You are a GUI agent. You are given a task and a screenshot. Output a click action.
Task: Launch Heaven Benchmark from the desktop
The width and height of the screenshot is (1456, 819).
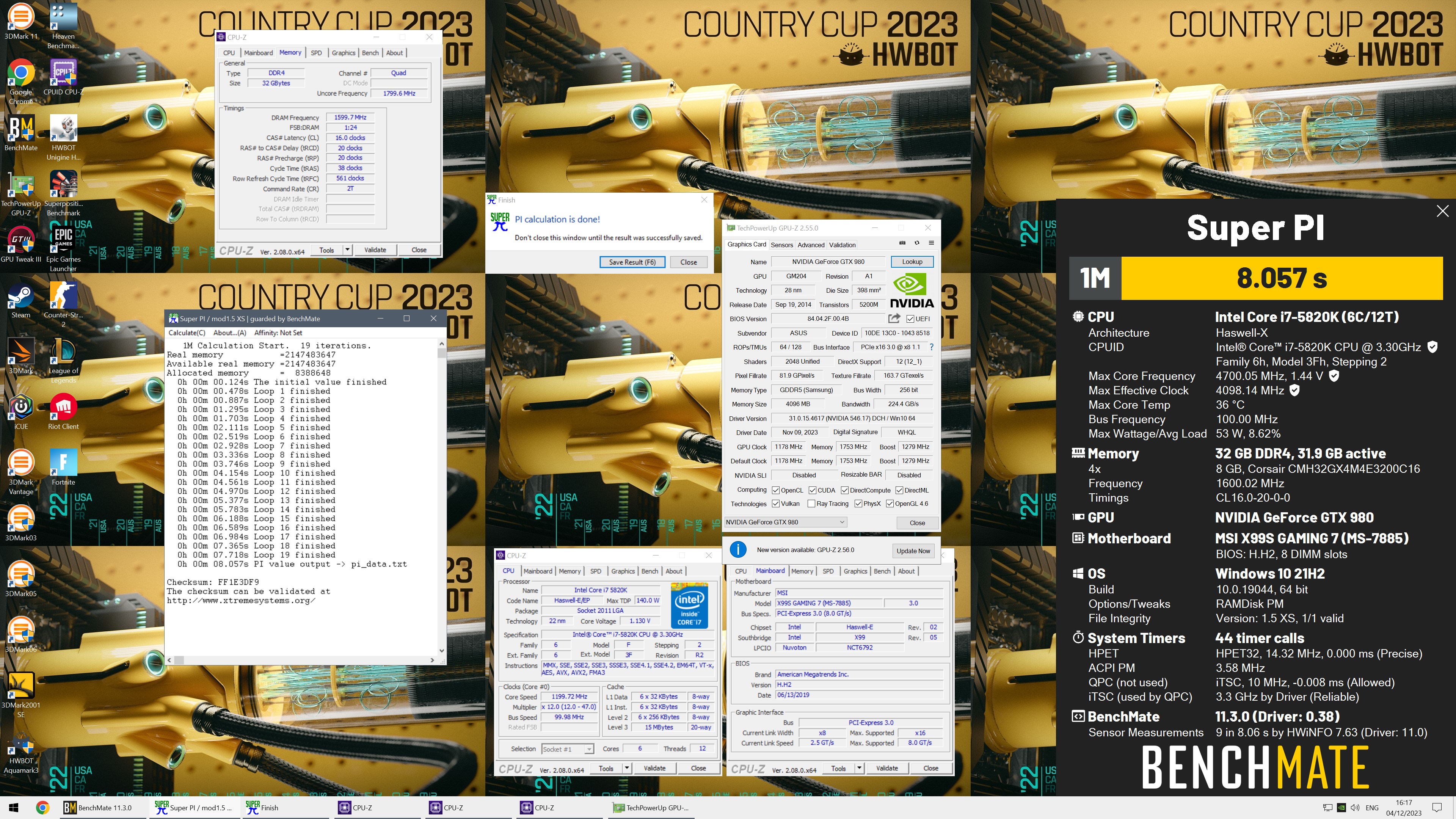point(63,25)
